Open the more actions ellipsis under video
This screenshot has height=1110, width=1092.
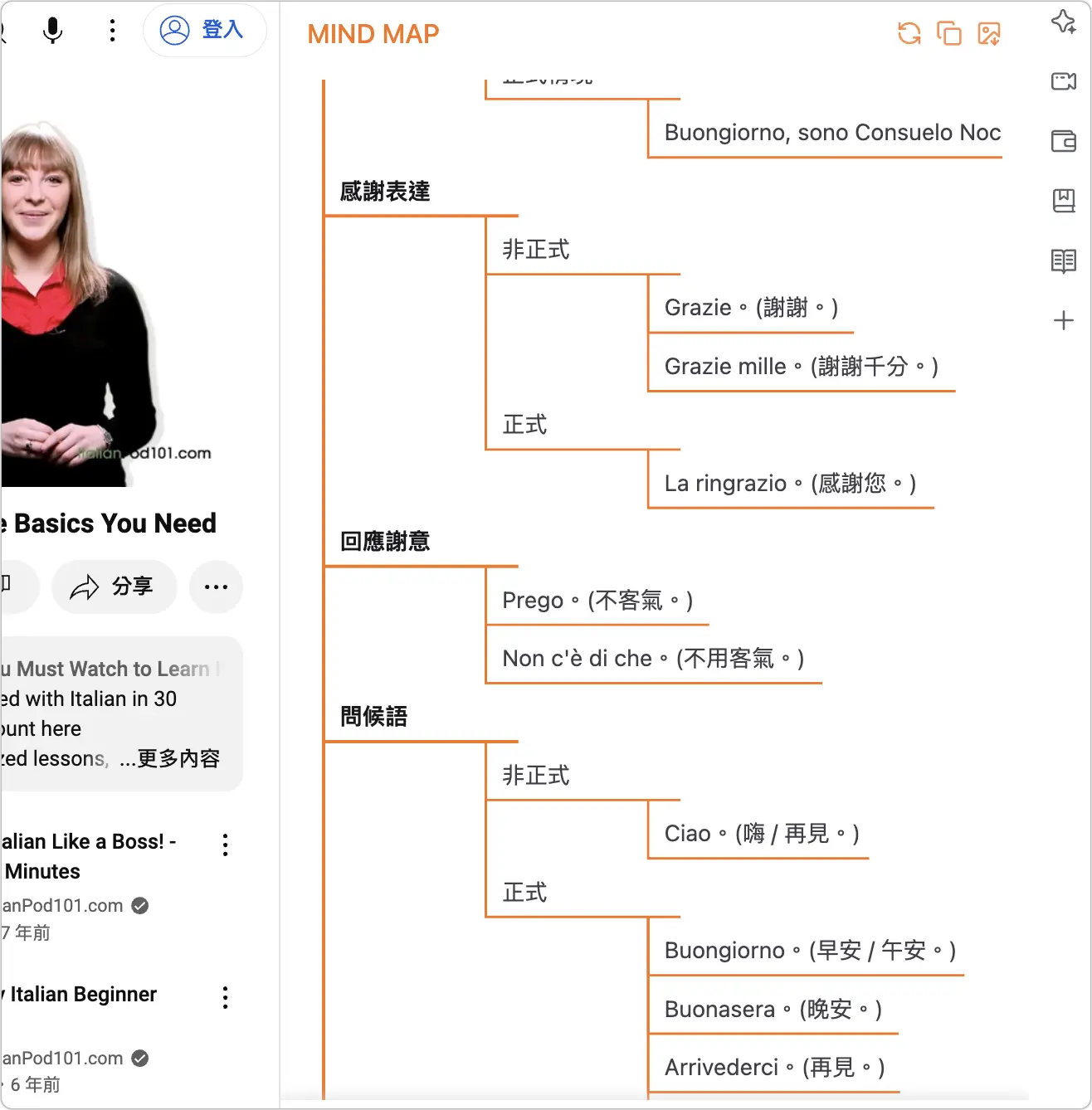coord(216,587)
